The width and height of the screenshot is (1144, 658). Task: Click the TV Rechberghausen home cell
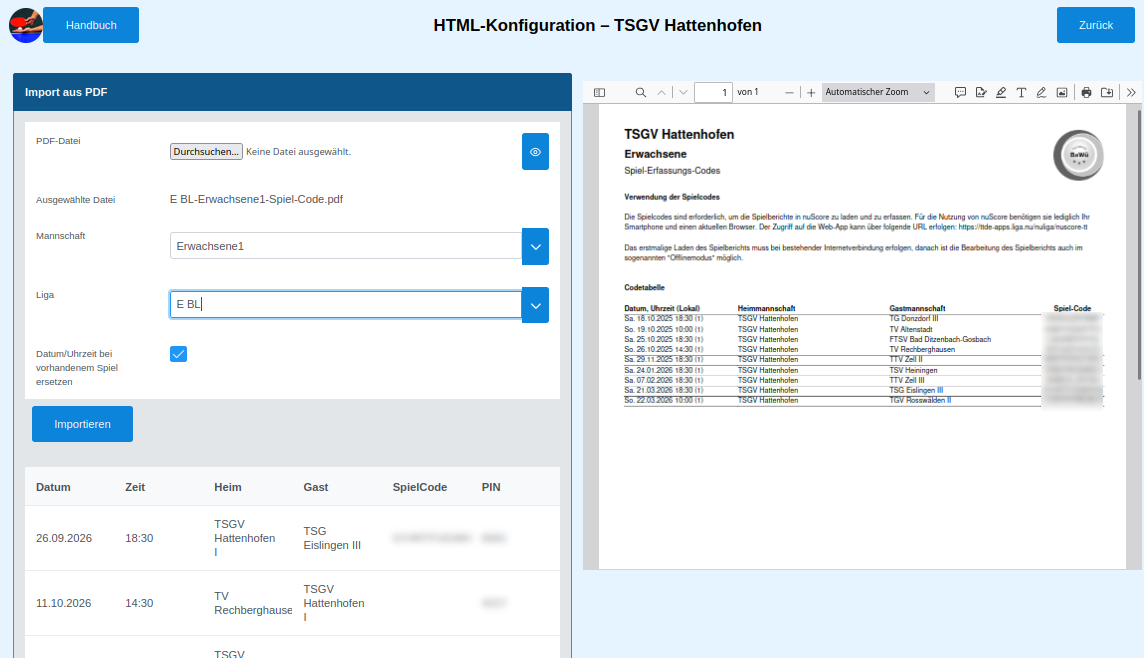point(253,603)
